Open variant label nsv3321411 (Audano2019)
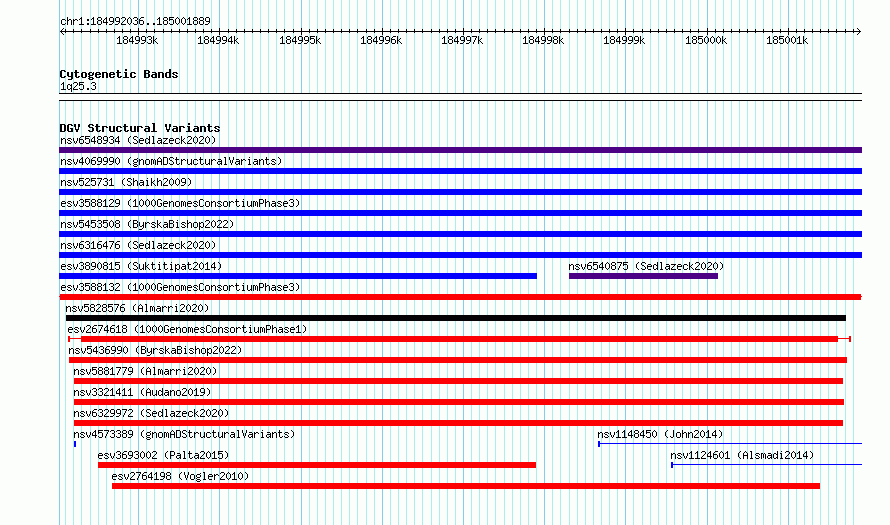 point(142,392)
